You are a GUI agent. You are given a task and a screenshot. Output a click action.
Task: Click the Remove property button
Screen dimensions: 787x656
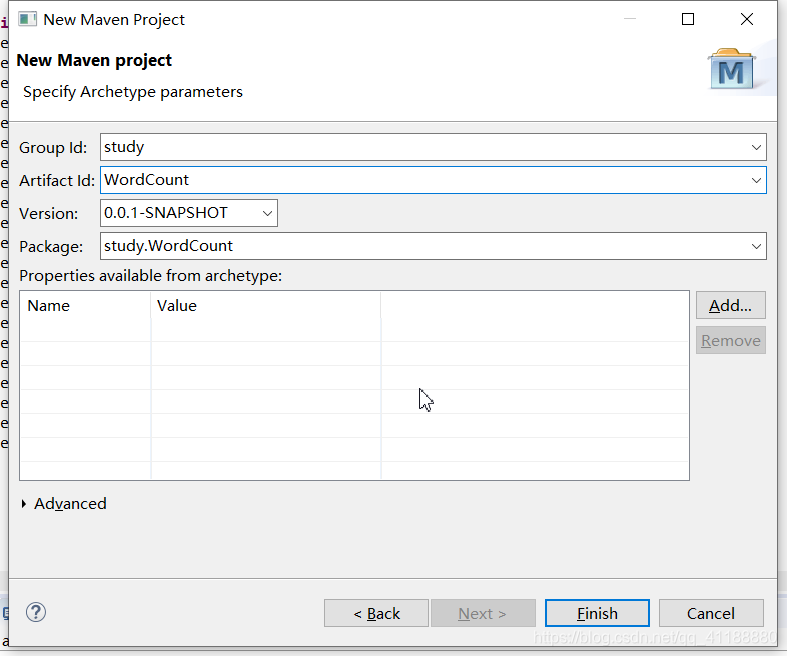pos(730,340)
